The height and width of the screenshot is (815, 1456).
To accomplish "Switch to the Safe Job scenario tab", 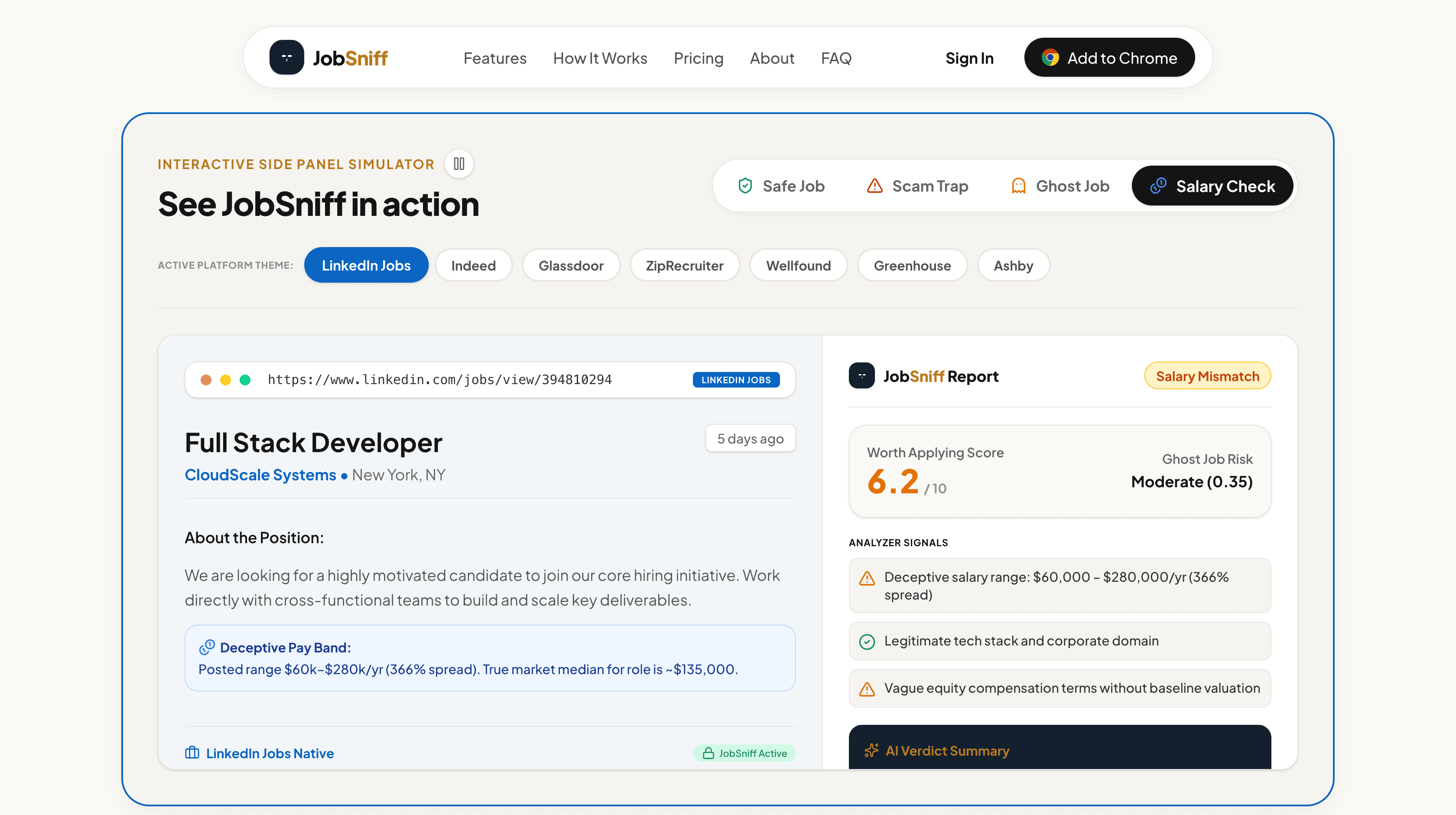I will (781, 186).
